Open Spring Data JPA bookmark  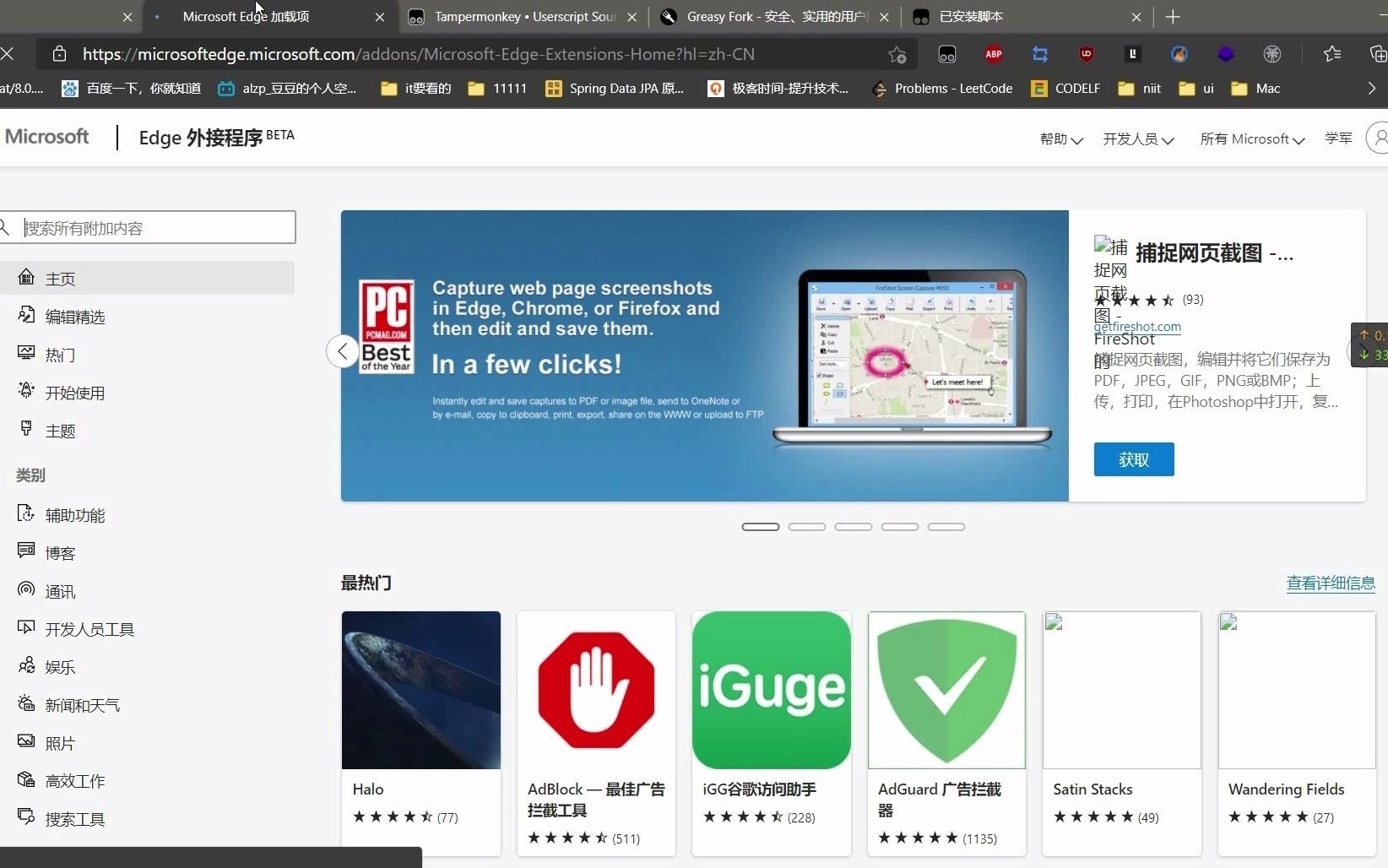615,88
